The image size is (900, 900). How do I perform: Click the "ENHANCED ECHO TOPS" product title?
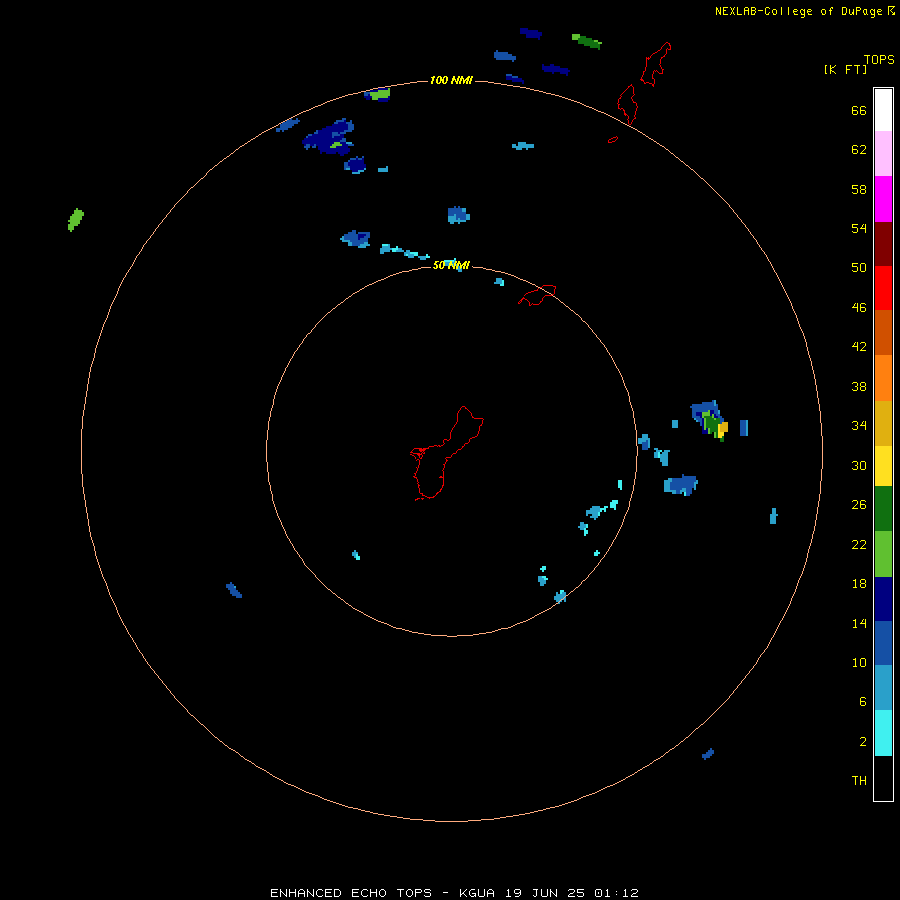click(x=351, y=893)
